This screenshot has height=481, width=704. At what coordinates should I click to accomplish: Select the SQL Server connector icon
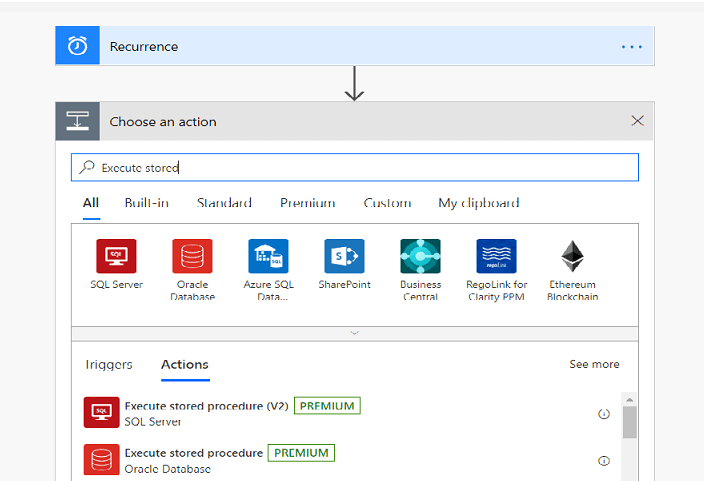pyautogui.click(x=116, y=256)
